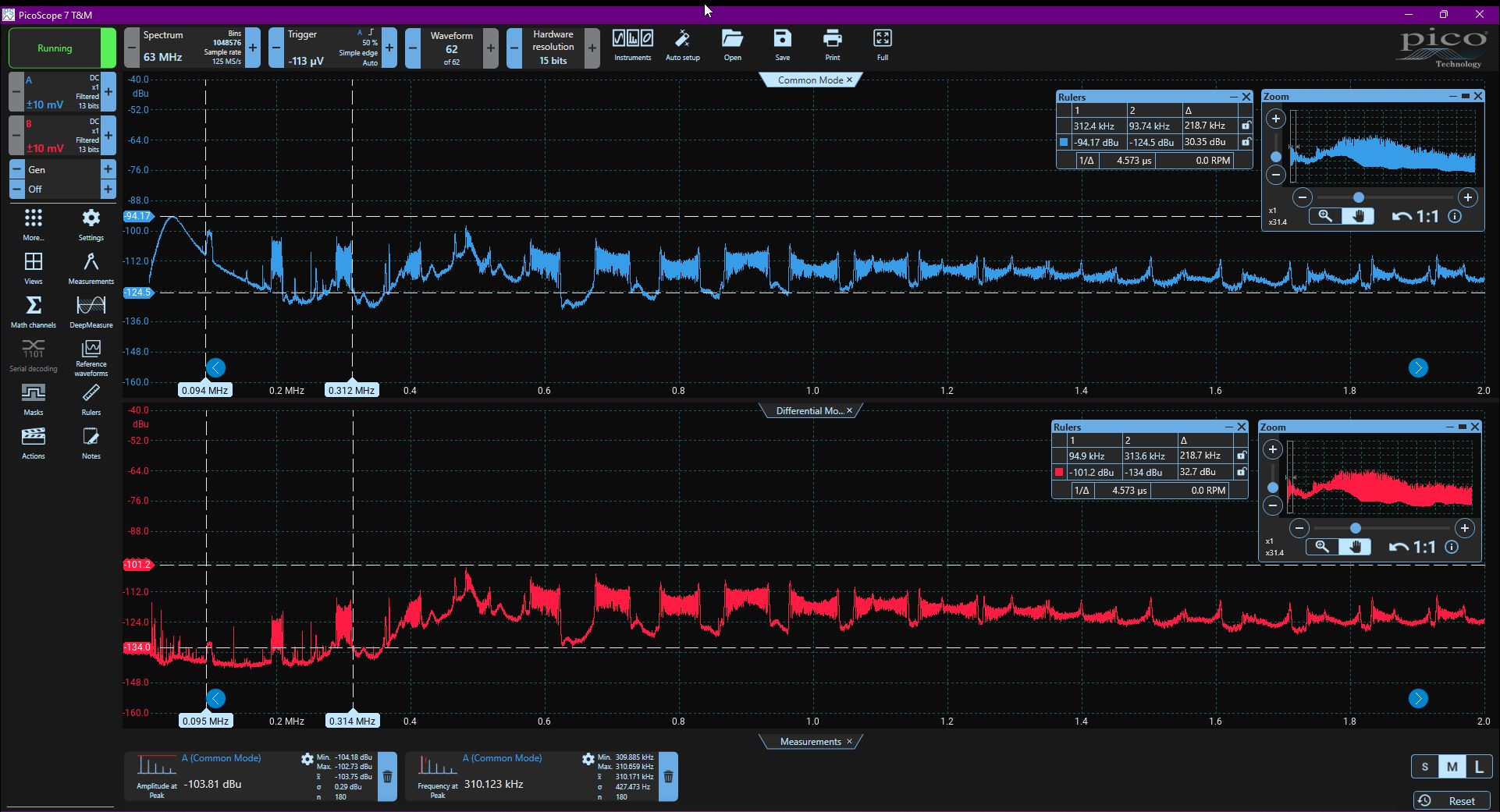1500x812 pixels.
Task: Adjust the Differential Mode zoom horizontal slider
Action: pos(1355,528)
